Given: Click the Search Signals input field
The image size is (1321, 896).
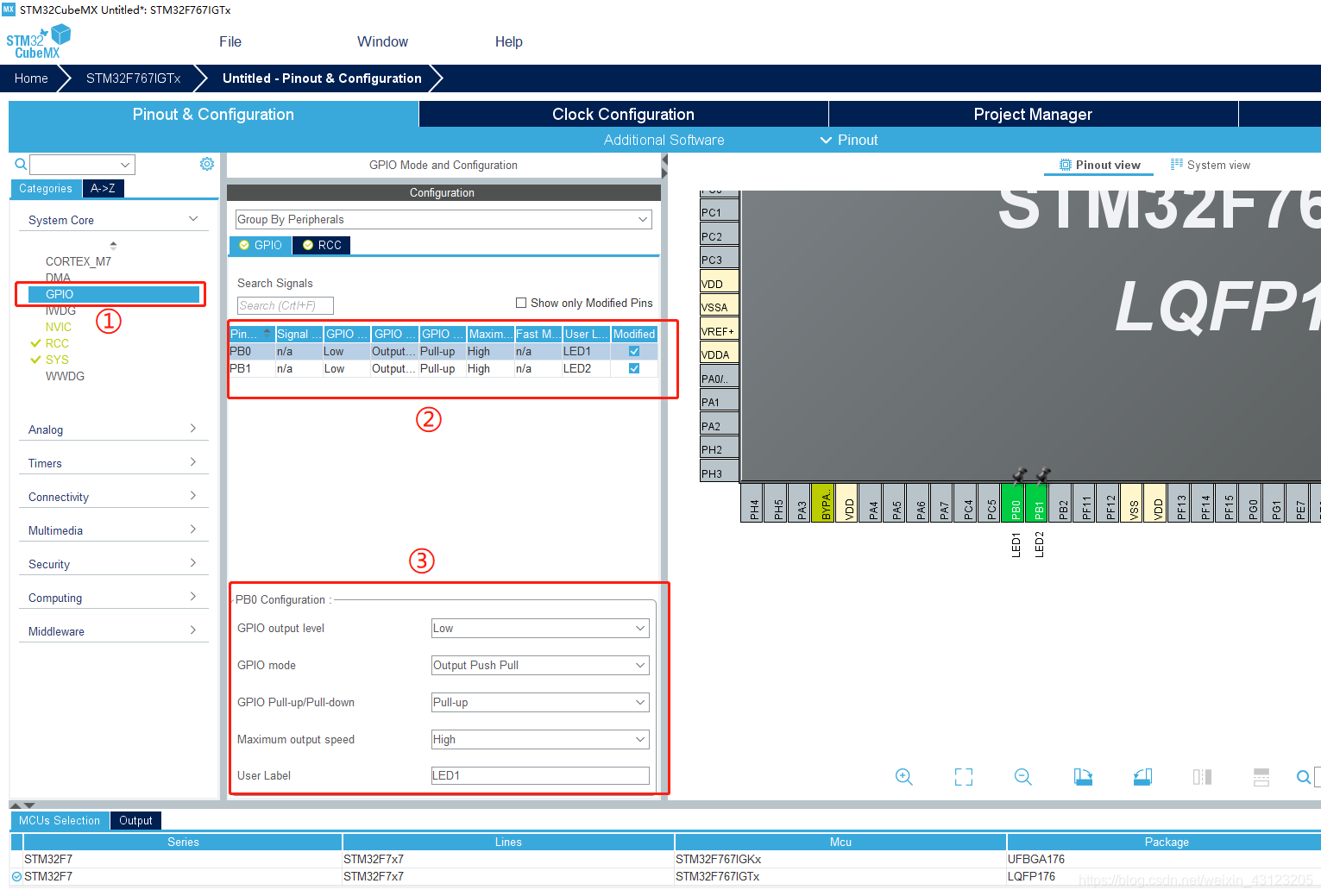Looking at the screenshot, I should coord(285,305).
